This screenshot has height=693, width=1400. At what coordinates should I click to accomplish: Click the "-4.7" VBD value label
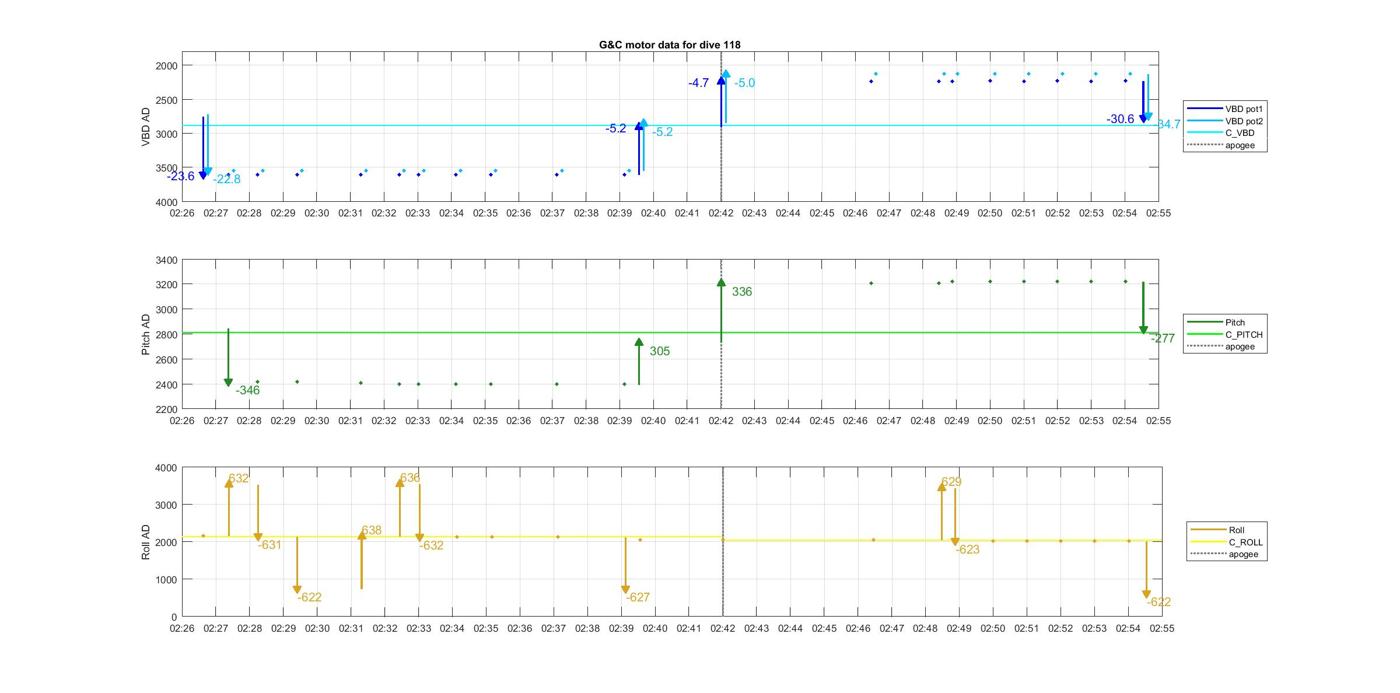point(698,83)
